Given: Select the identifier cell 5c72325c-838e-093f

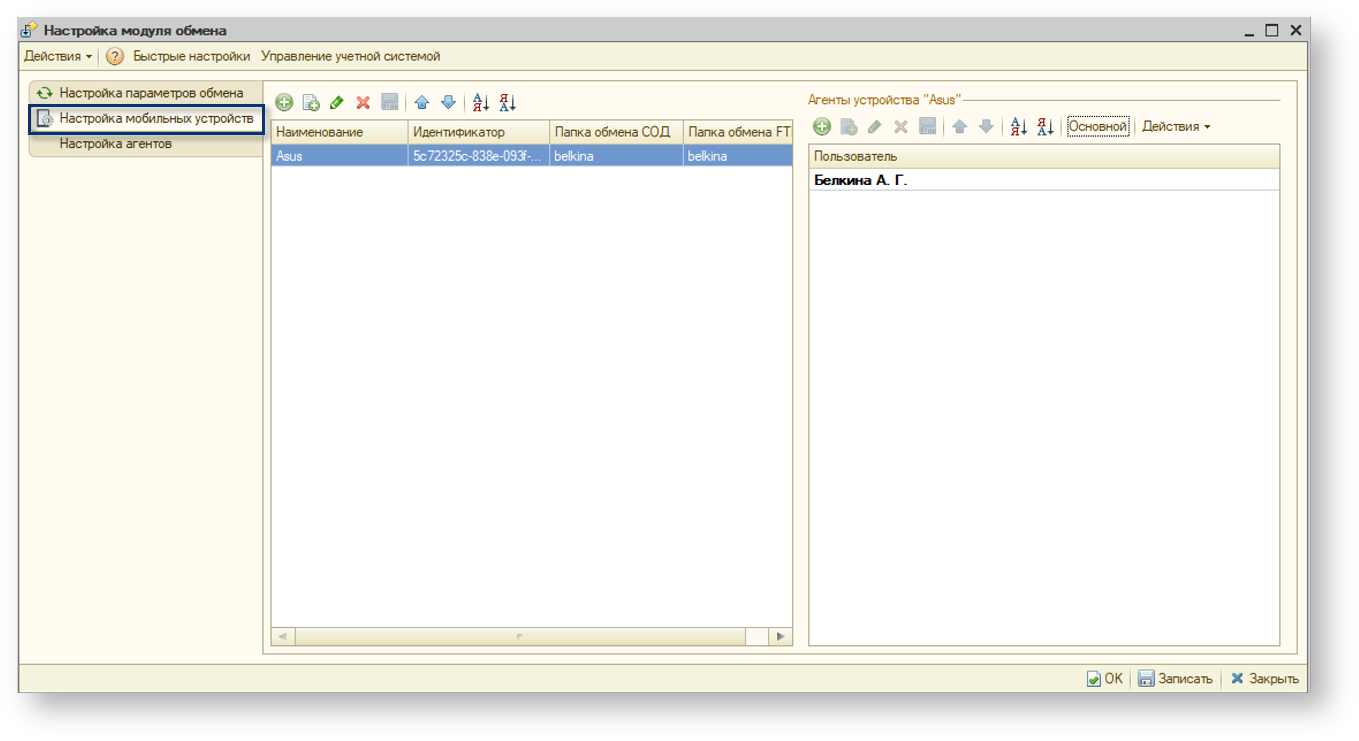Looking at the screenshot, I should coord(479,156).
